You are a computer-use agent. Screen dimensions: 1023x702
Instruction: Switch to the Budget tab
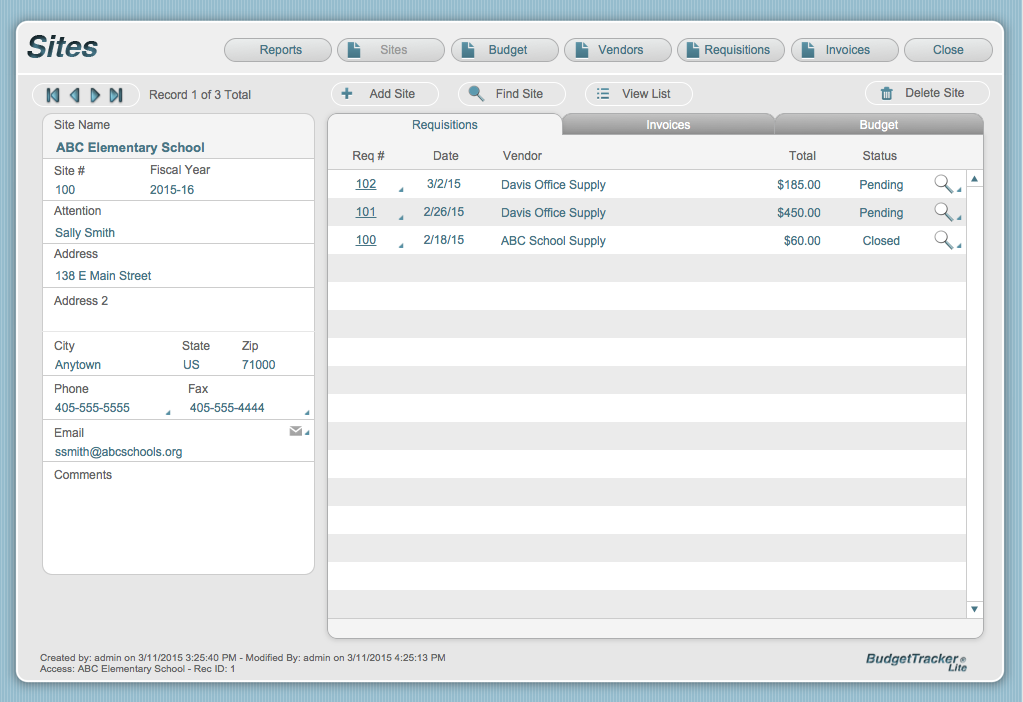click(879, 125)
